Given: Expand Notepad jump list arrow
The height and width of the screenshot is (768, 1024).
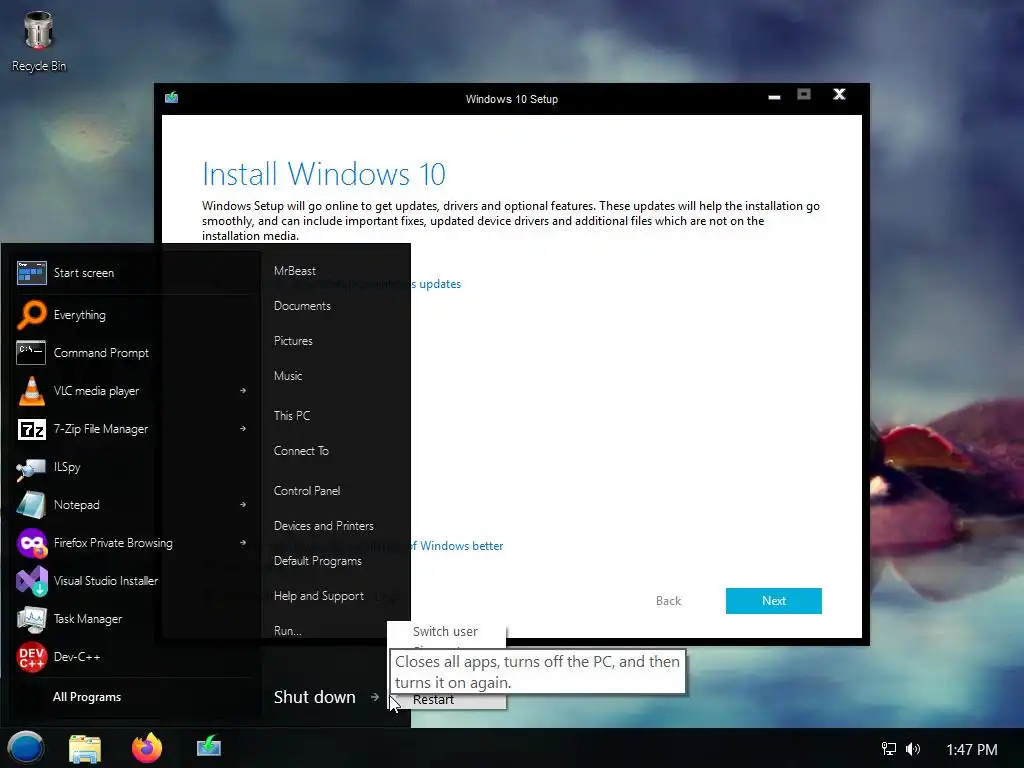Looking at the screenshot, I should coord(243,504).
